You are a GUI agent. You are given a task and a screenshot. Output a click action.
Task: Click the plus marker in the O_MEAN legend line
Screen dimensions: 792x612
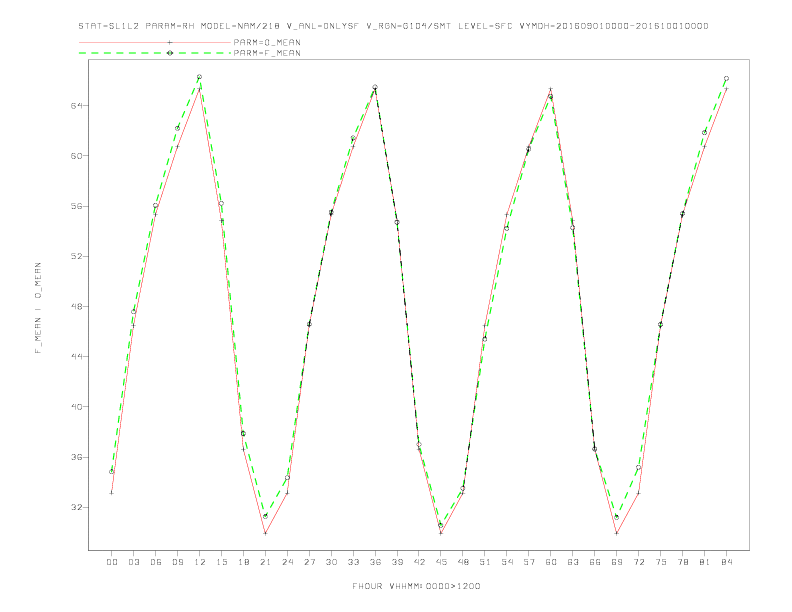(x=170, y=42)
